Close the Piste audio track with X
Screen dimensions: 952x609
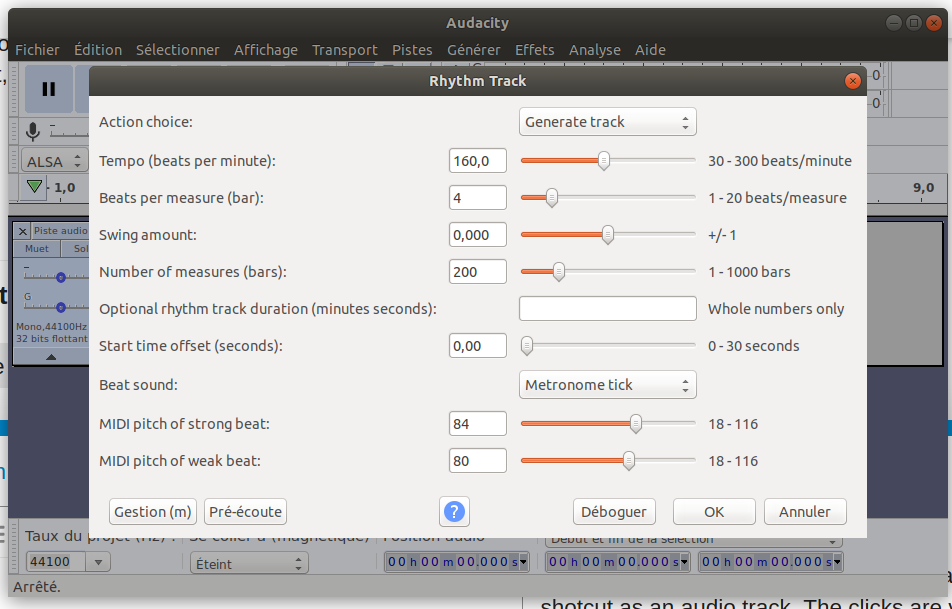point(22,231)
